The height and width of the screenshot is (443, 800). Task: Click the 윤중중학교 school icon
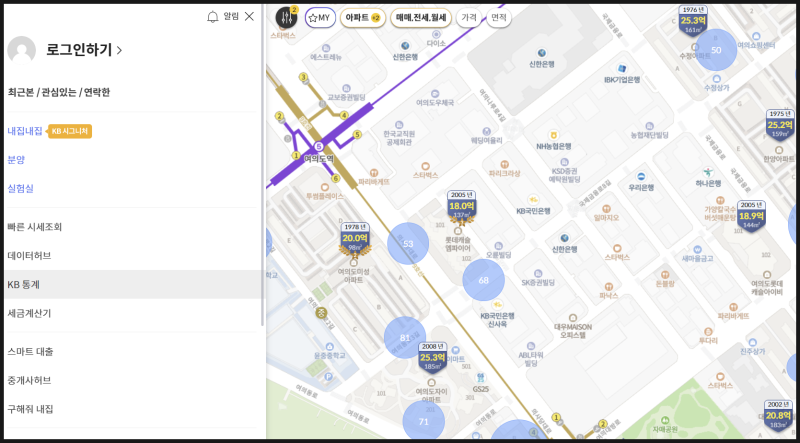pyautogui.click(x=330, y=346)
